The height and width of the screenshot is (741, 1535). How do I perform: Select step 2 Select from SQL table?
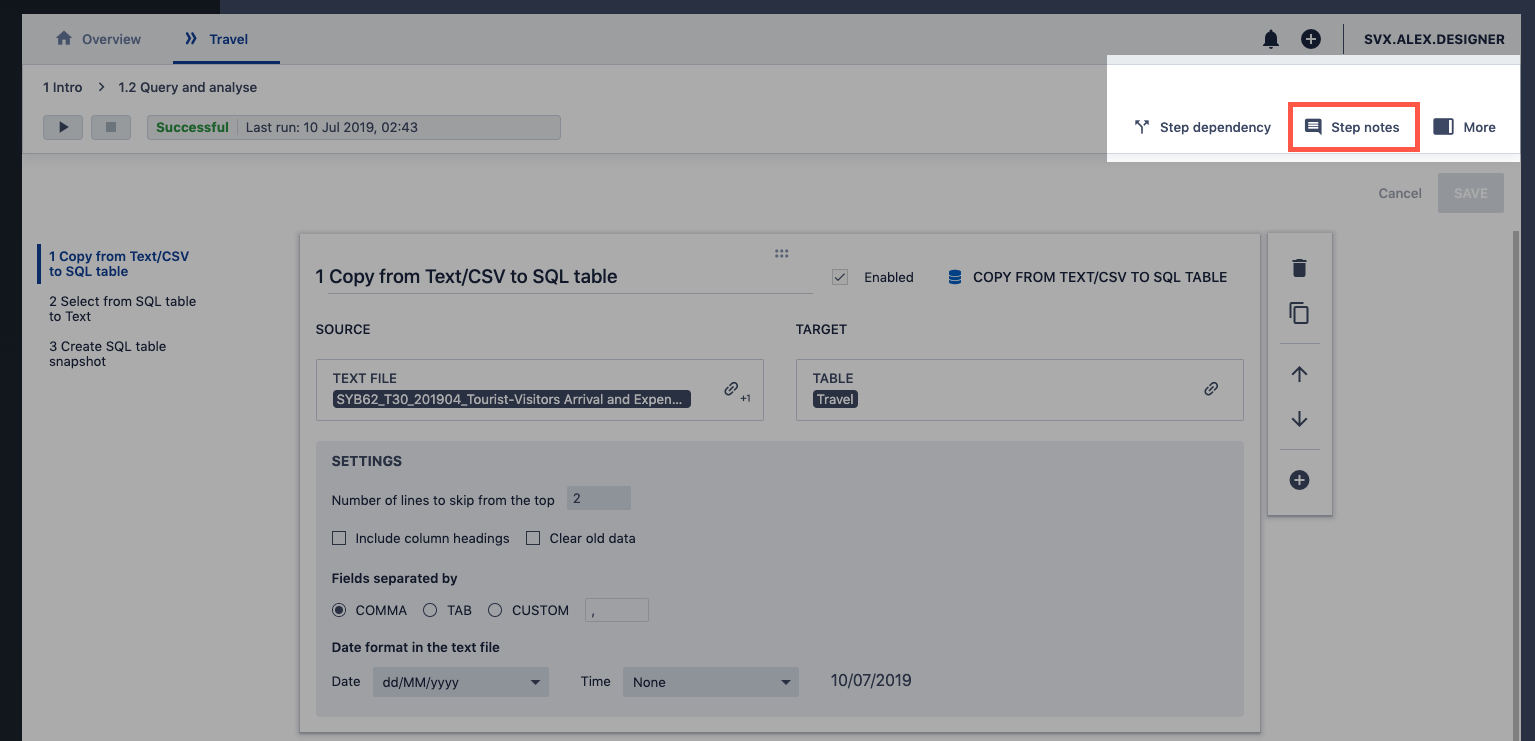(x=122, y=308)
